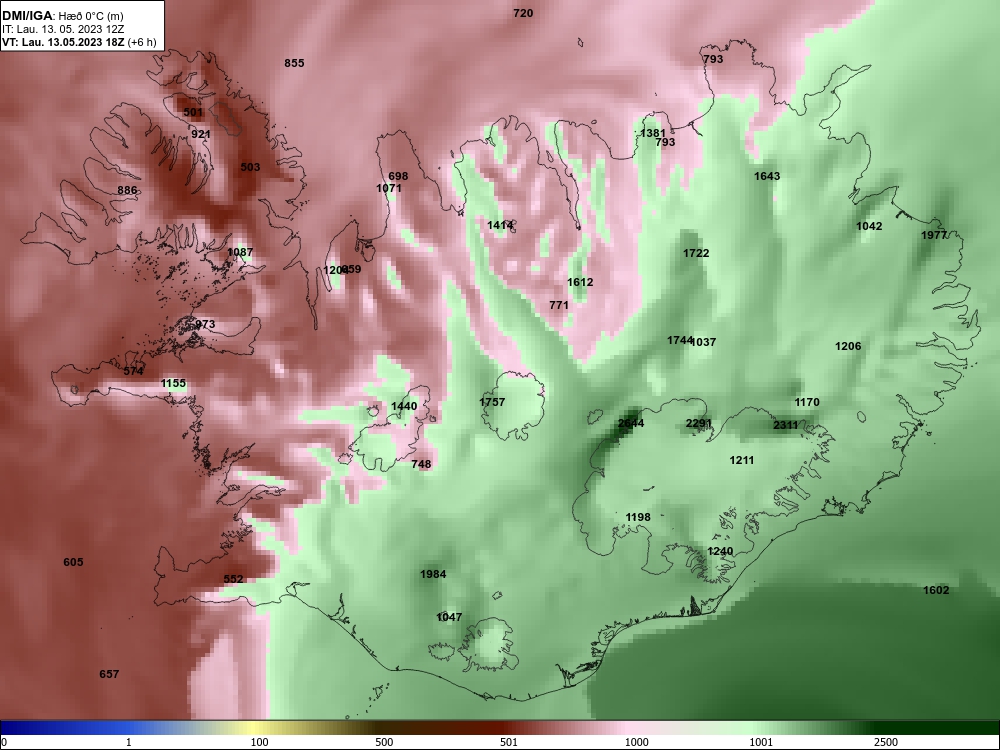Select the 1037 label
This screenshot has height=750, width=1000.
703,342
